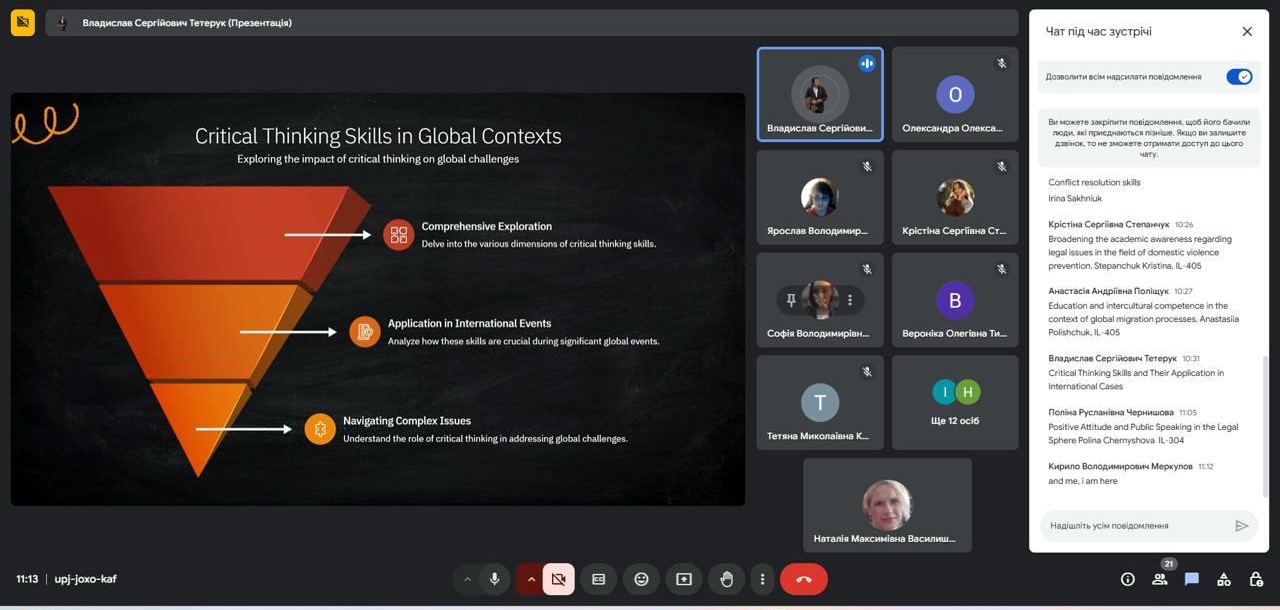Open the activities panel

[1224, 579]
